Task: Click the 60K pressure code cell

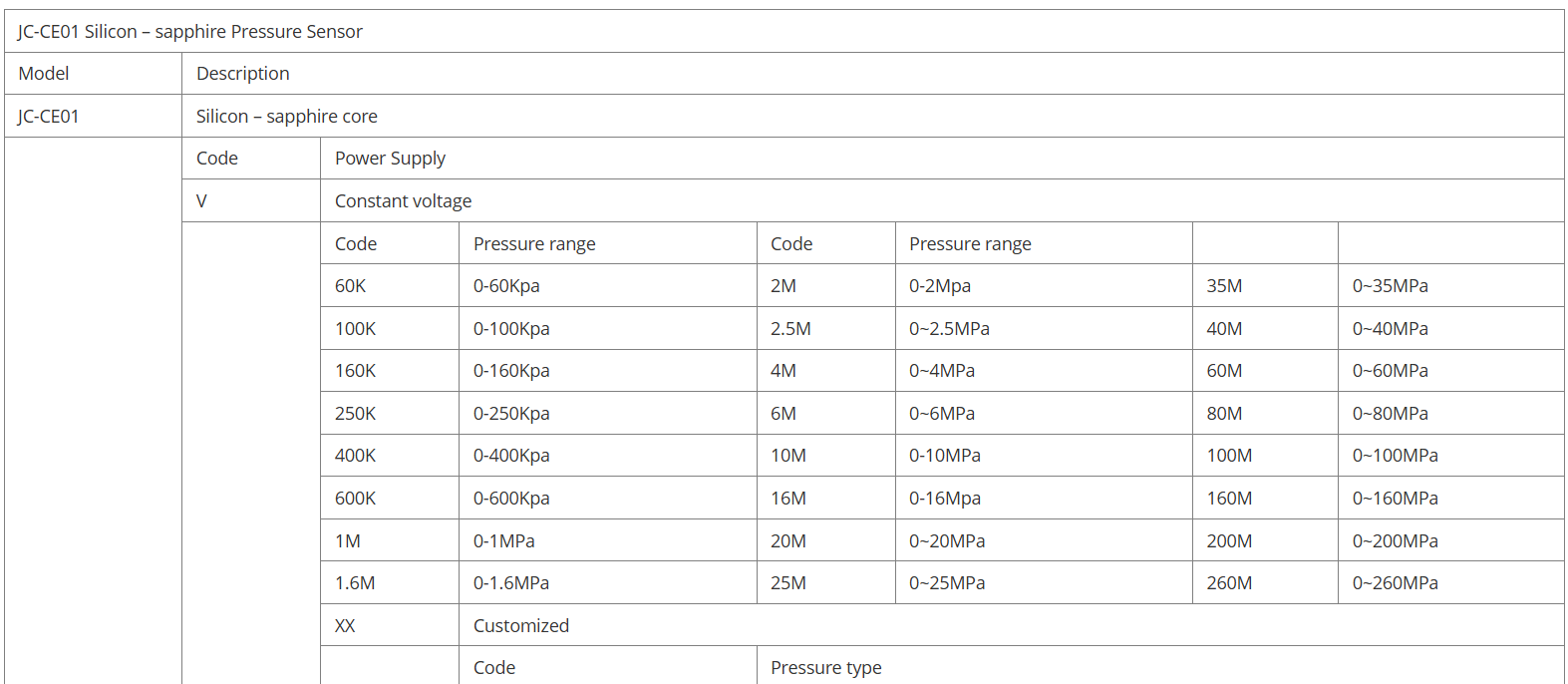Action: click(351, 286)
